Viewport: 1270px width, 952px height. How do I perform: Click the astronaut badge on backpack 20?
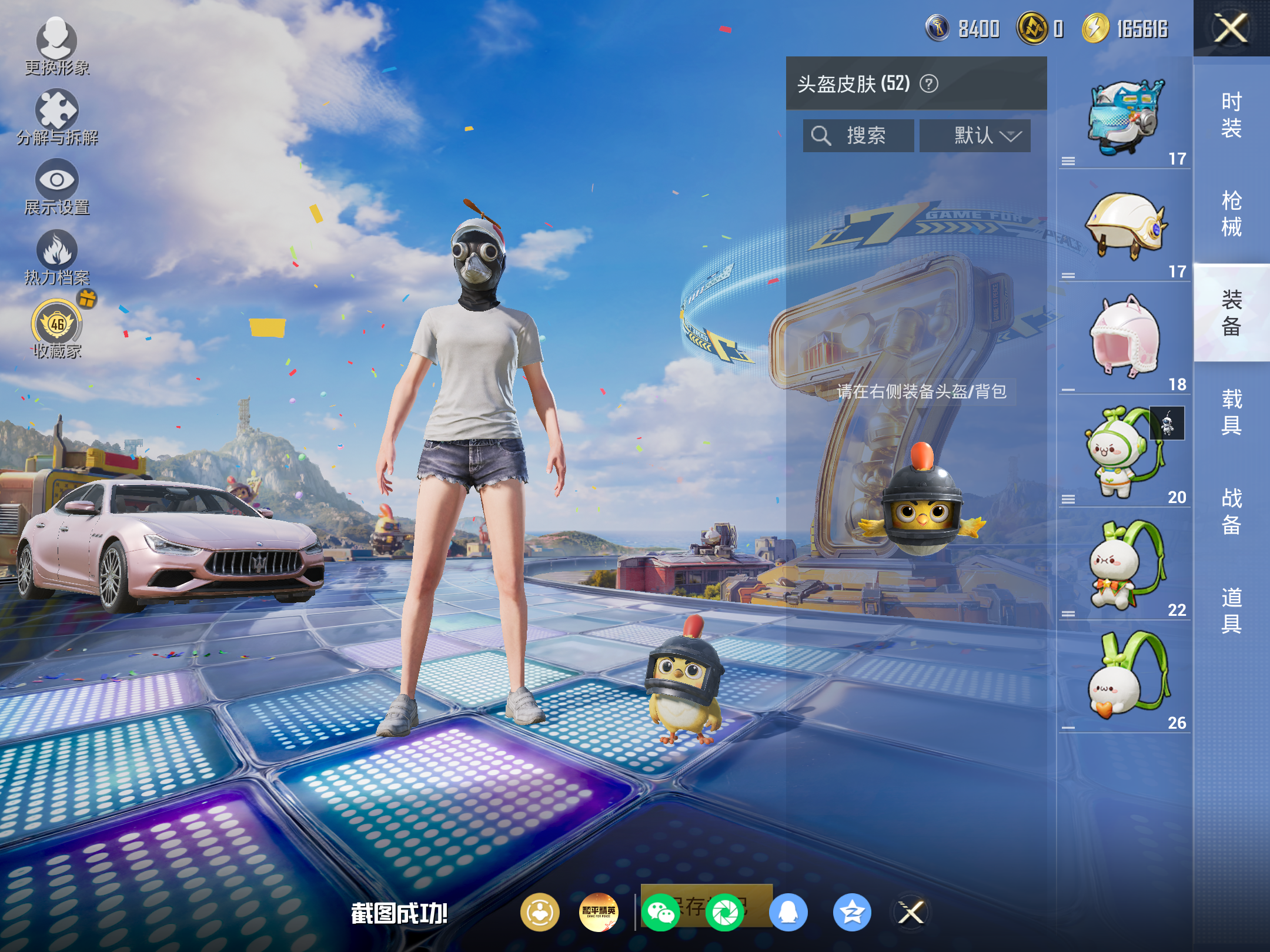[1167, 423]
